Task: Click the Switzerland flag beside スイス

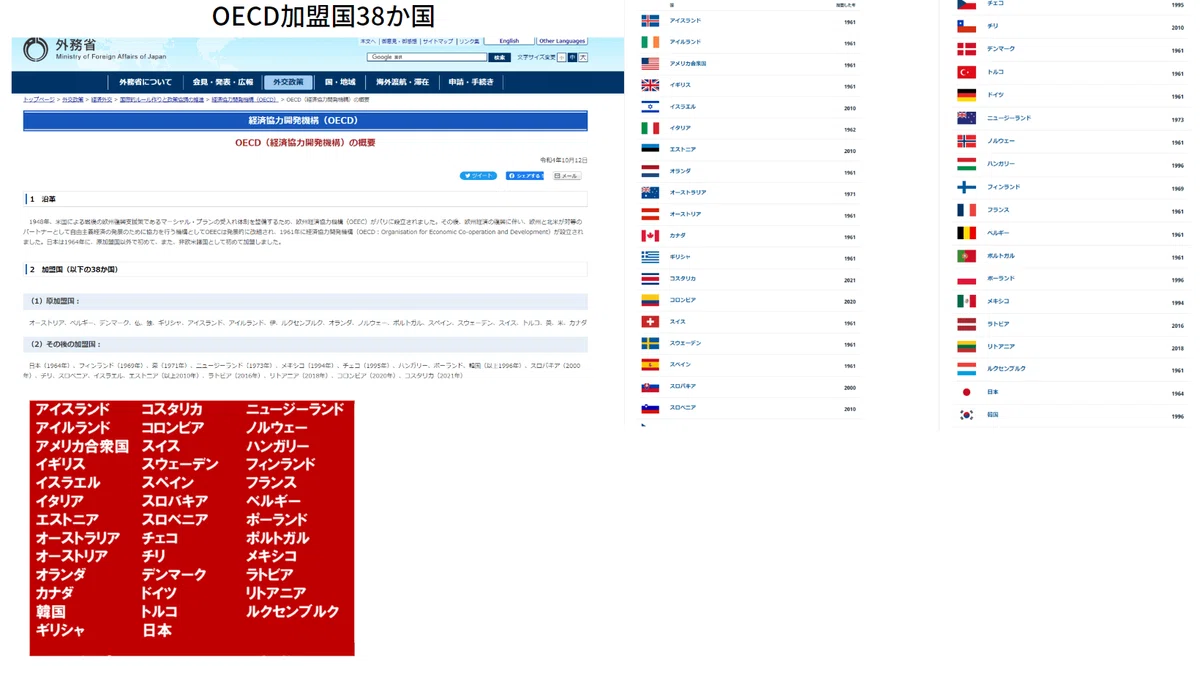Action: click(x=650, y=322)
